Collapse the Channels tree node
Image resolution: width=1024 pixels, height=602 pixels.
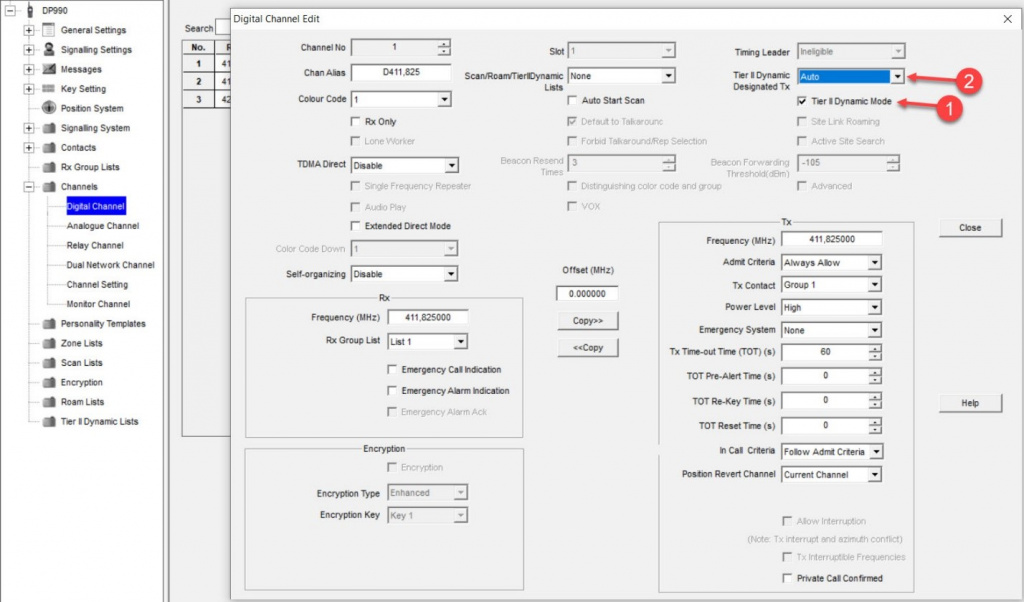point(29,187)
